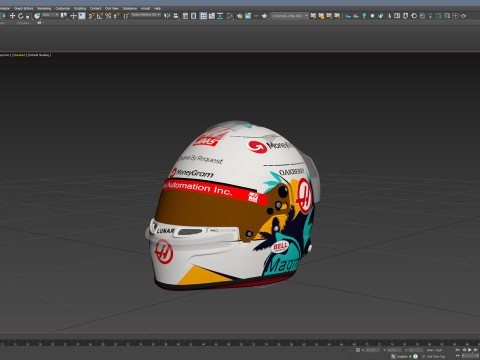The height and width of the screenshot is (360, 480).
Task: Toggle the 3D Snaps button
Action: pyautogui.click(x=91, y=16)
